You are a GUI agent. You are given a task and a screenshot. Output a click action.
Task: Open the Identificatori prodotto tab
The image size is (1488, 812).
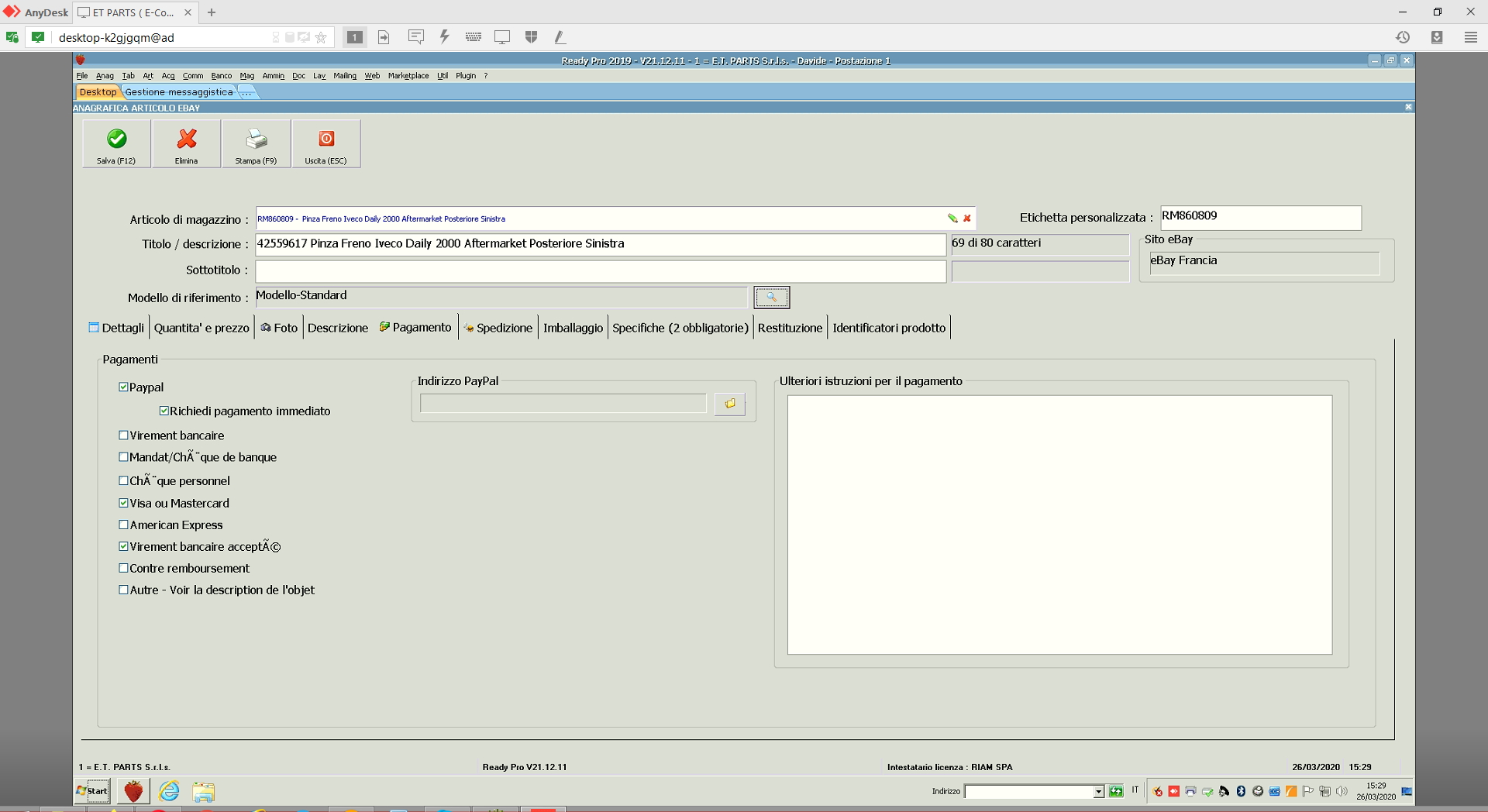tap(889, 328)
